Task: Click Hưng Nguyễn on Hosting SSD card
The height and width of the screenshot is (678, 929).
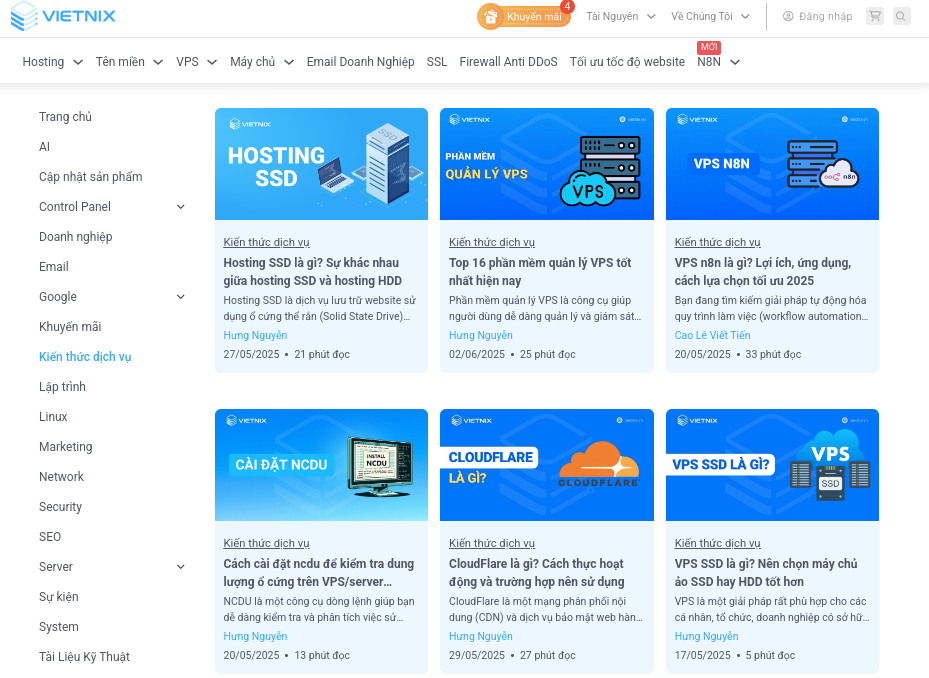Action: click(x=255, y=335)
